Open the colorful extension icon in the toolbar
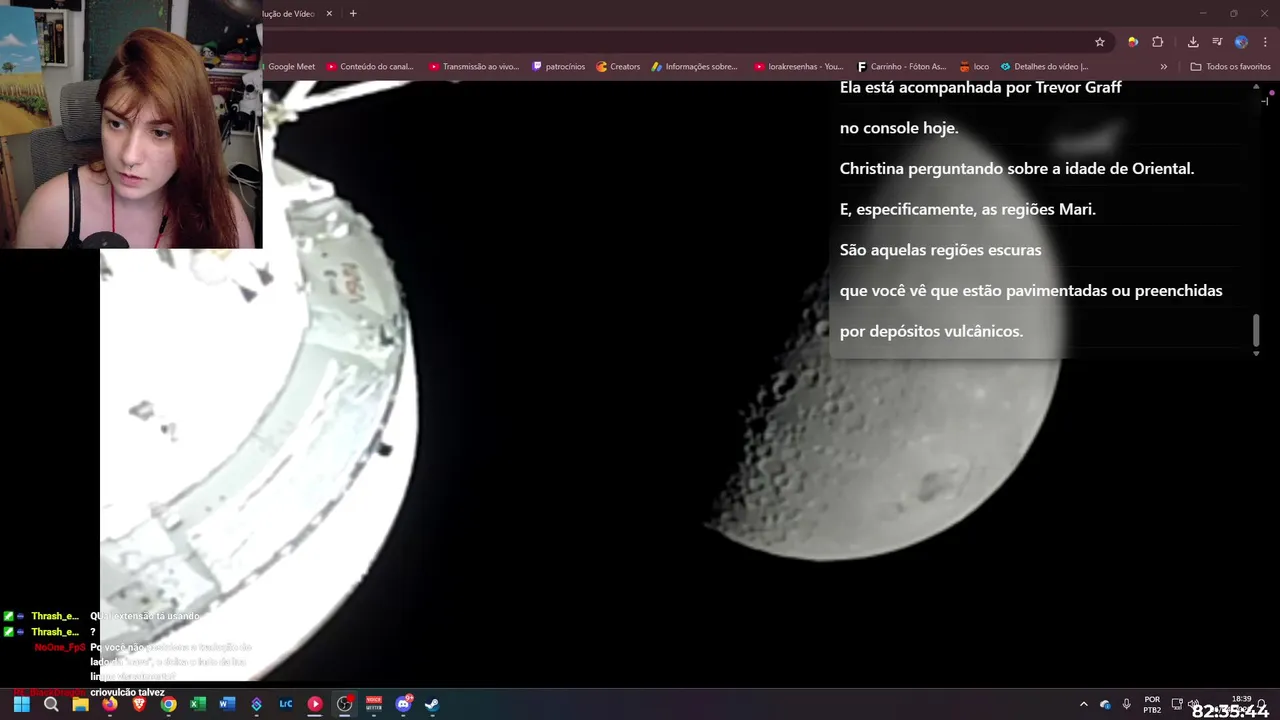The height and width of the screenshot is (720, 1280). (1133, 42)
